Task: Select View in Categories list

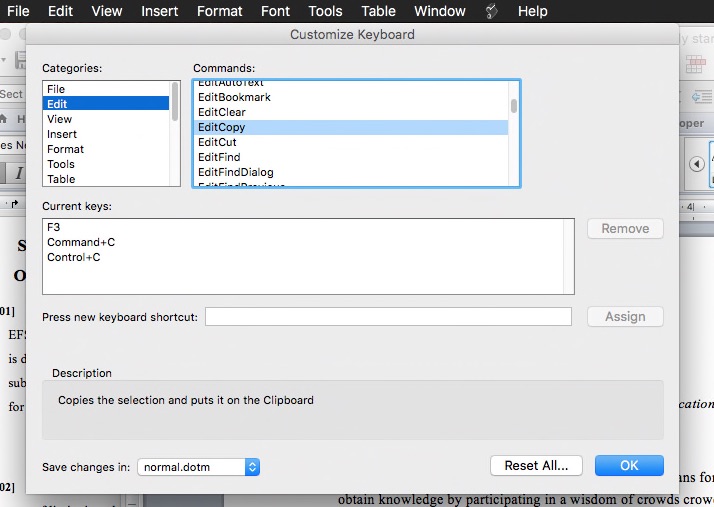Action: click(x=106, y=119)
